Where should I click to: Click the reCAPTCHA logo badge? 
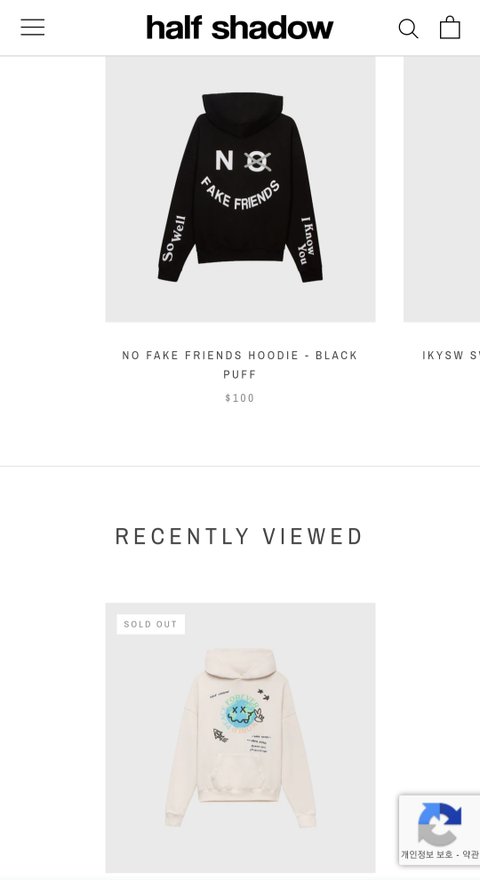(x=440, y=824)
